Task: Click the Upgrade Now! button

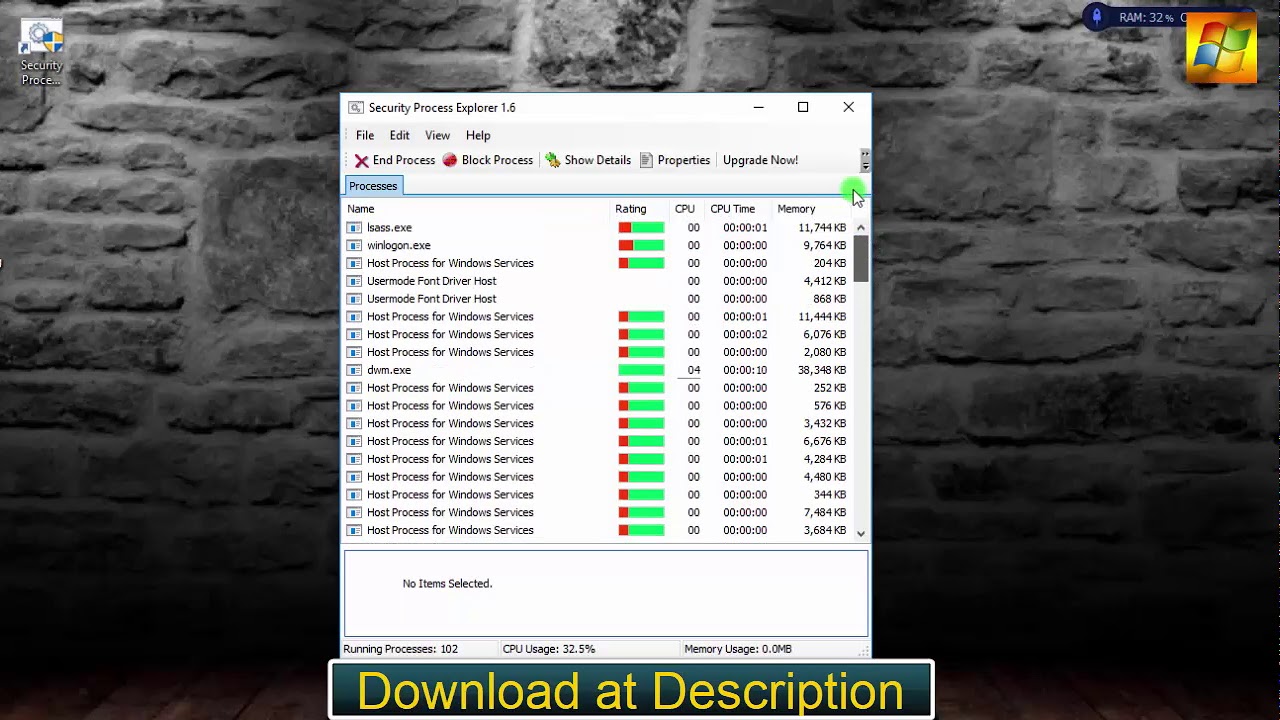Action: click(760, 160)
